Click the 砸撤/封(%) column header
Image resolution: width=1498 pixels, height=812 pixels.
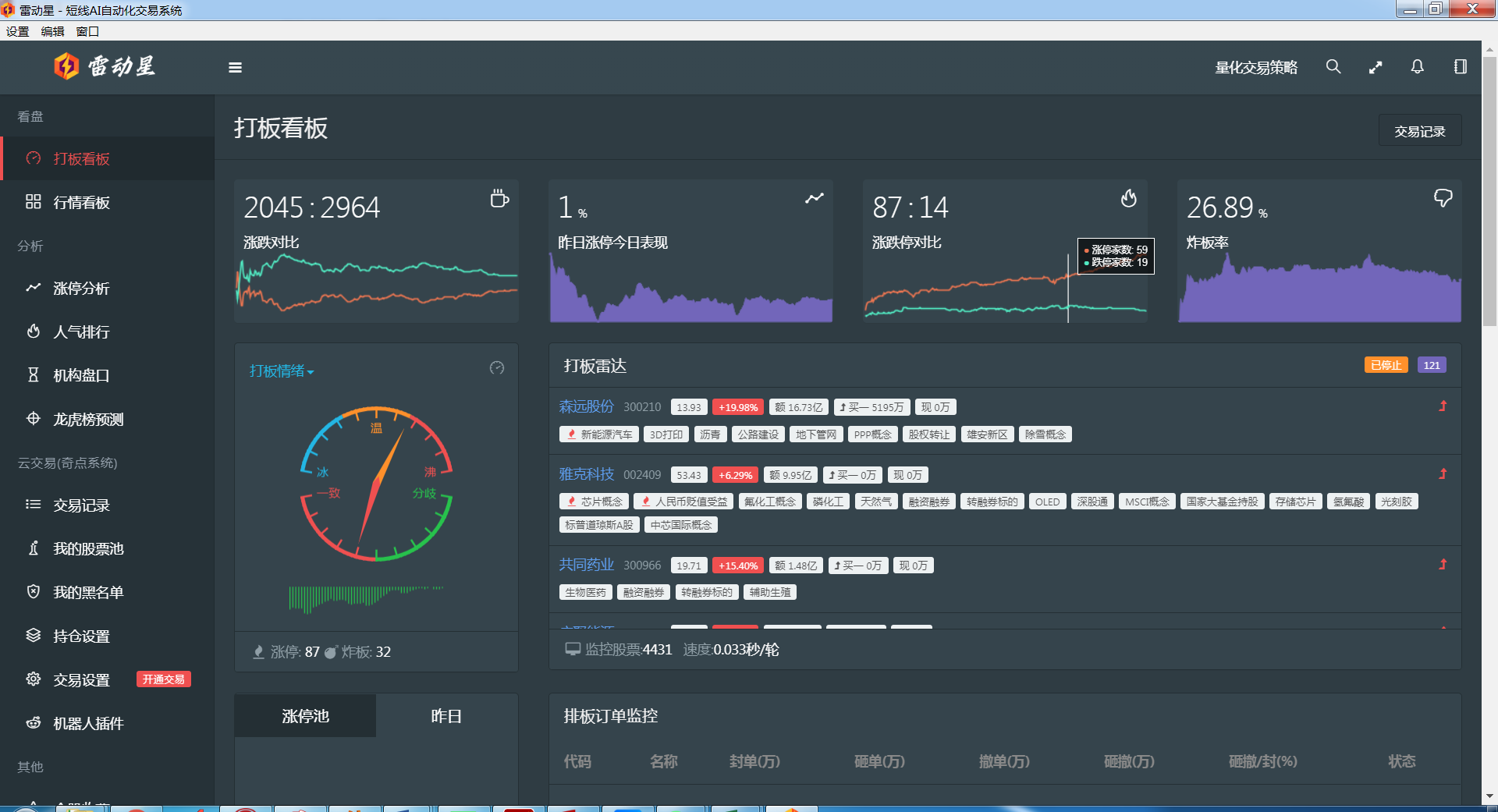click(1262, 761)
